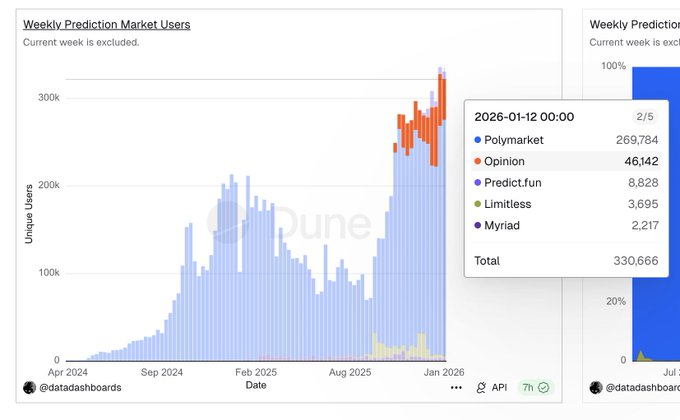Select the Limitless row in tooltip
The height and width of the screenshot is (420, 680).
coord(566,204)
